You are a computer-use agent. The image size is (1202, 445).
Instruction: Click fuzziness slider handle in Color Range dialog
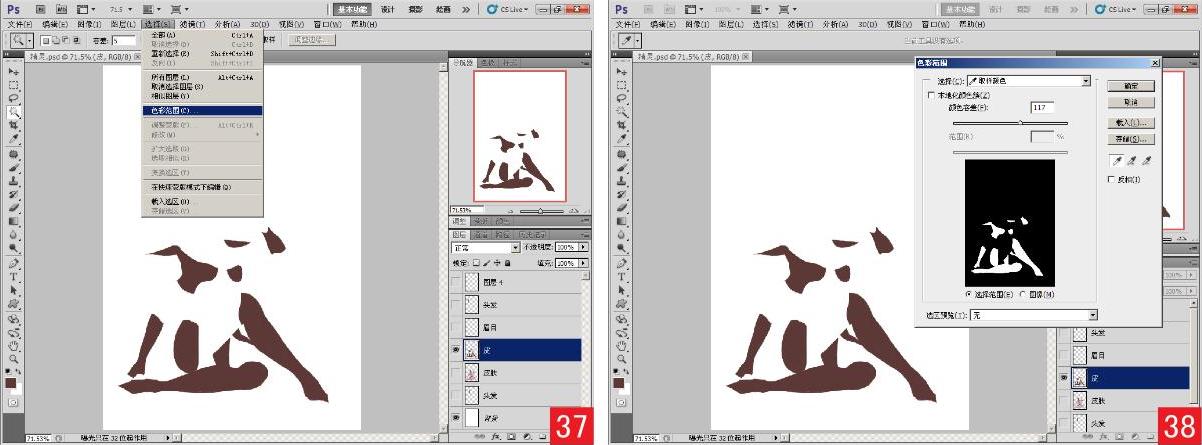click(x=1020, y=122)
